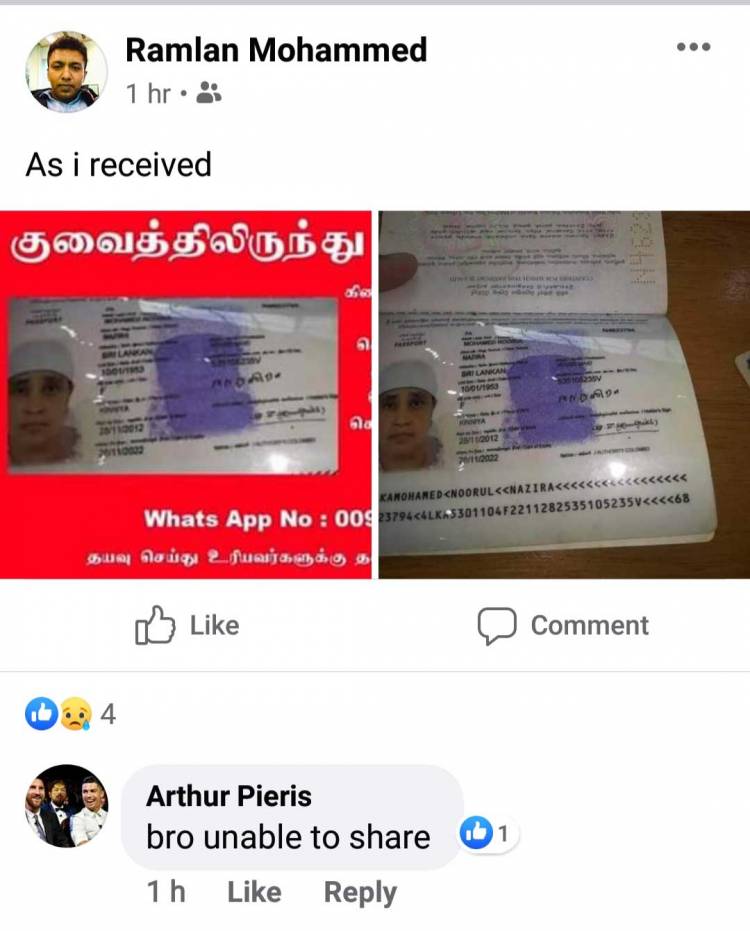
Task: Click the like badge on Arthur's comment
Action: point(489,833)
